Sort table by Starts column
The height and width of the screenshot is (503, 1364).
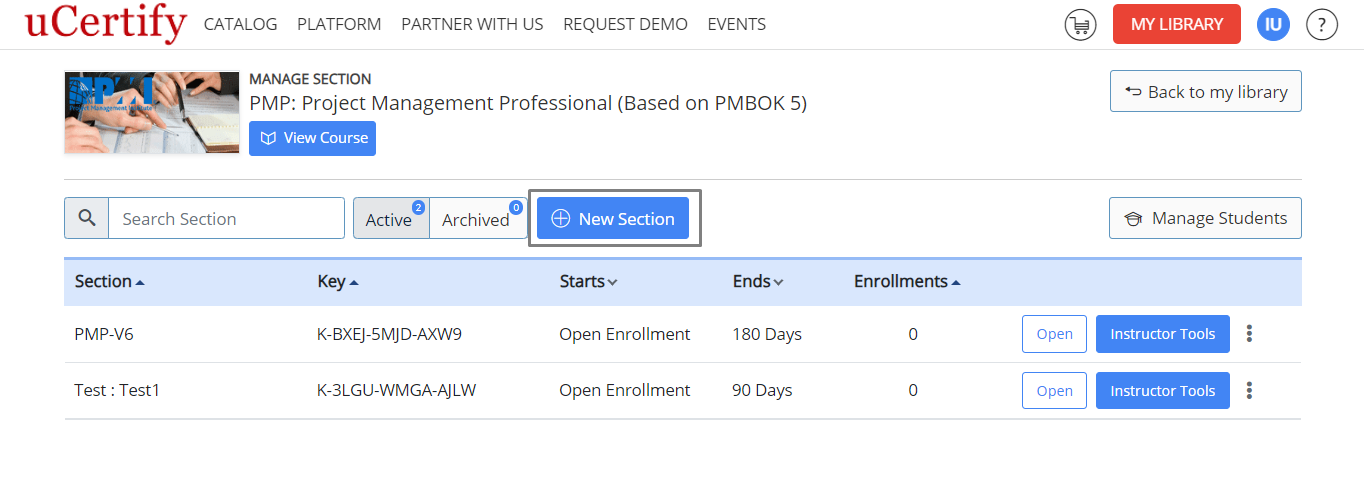tap(588, 282)
